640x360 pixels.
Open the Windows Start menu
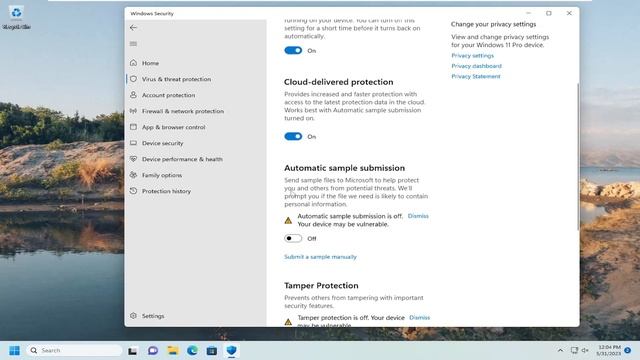(x=14, y=351)
